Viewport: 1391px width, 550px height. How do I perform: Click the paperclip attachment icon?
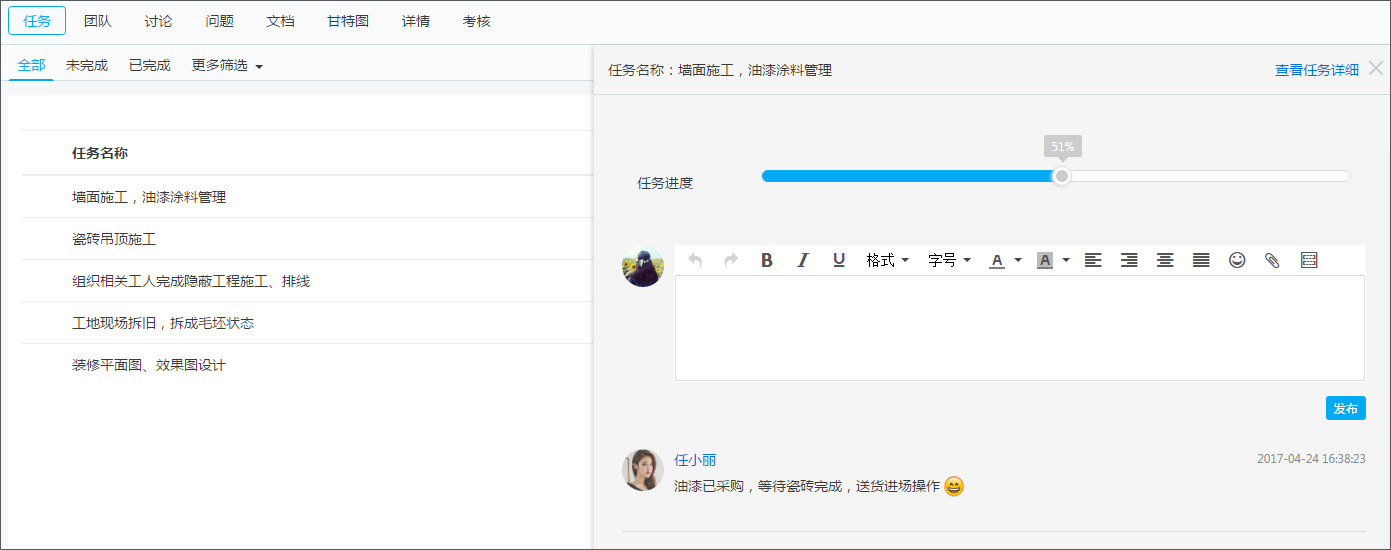point(1272,260)
